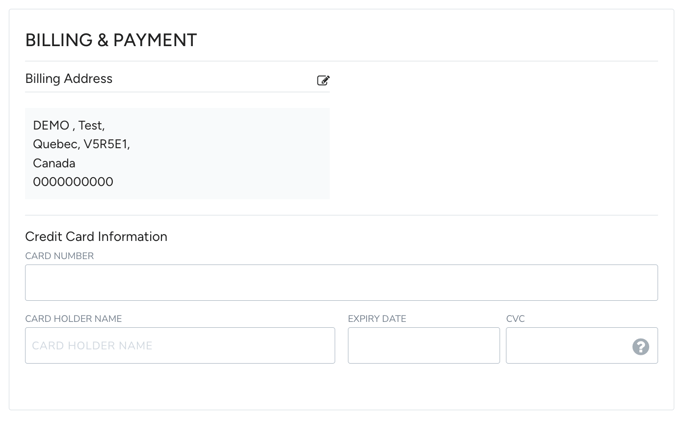This screenshot has height=422, width=688.
Task: Click the edit billing address pencil icon
Action: (323, 80)
